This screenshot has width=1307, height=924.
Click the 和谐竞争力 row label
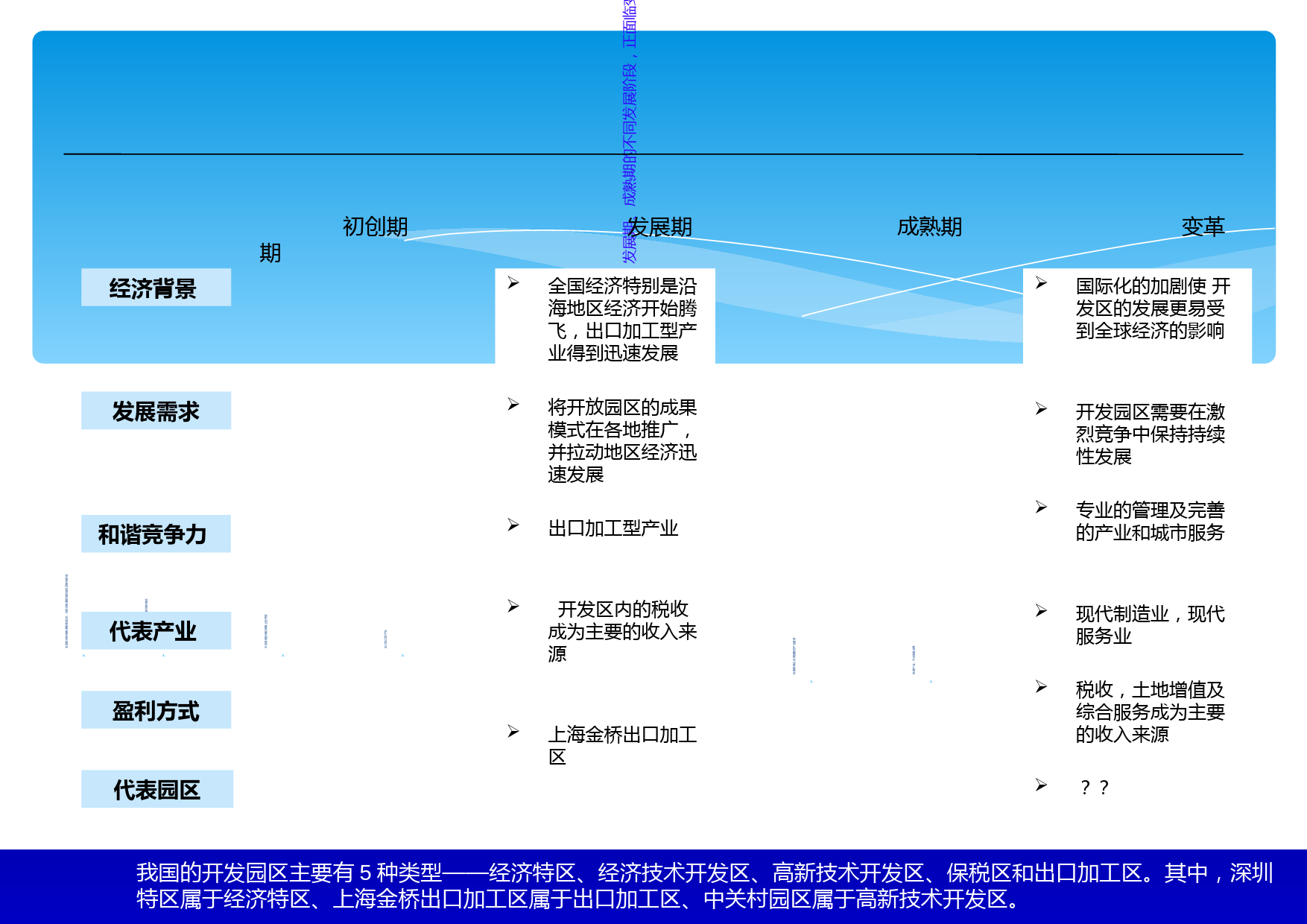pos(156,534)
